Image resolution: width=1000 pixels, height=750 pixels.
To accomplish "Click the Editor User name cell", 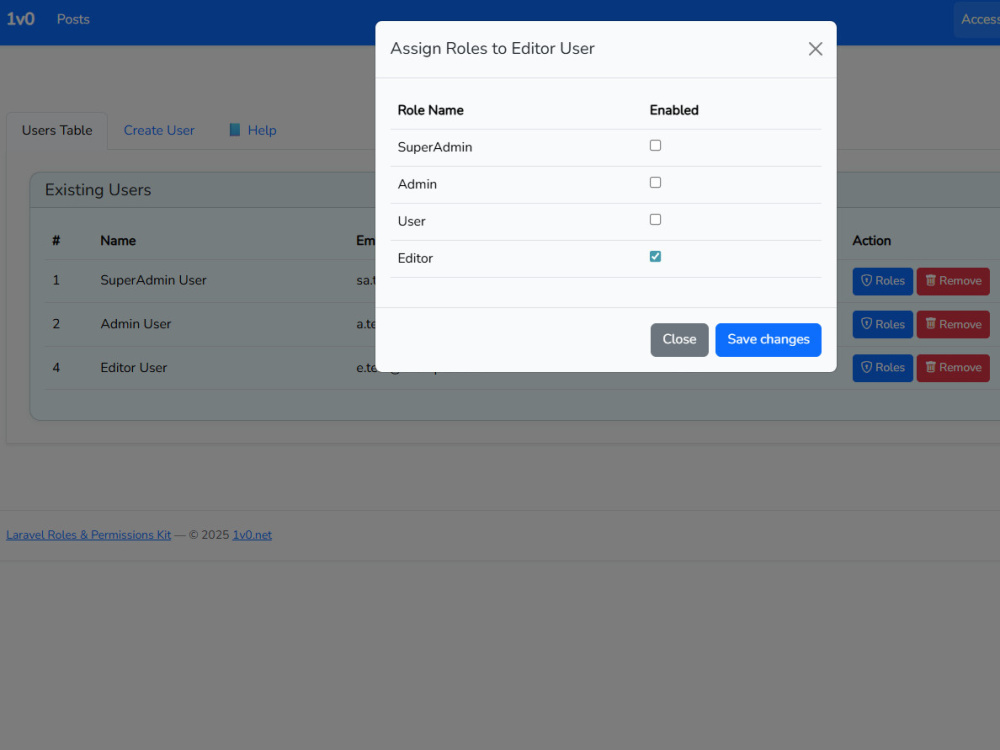I will point(134,368).
